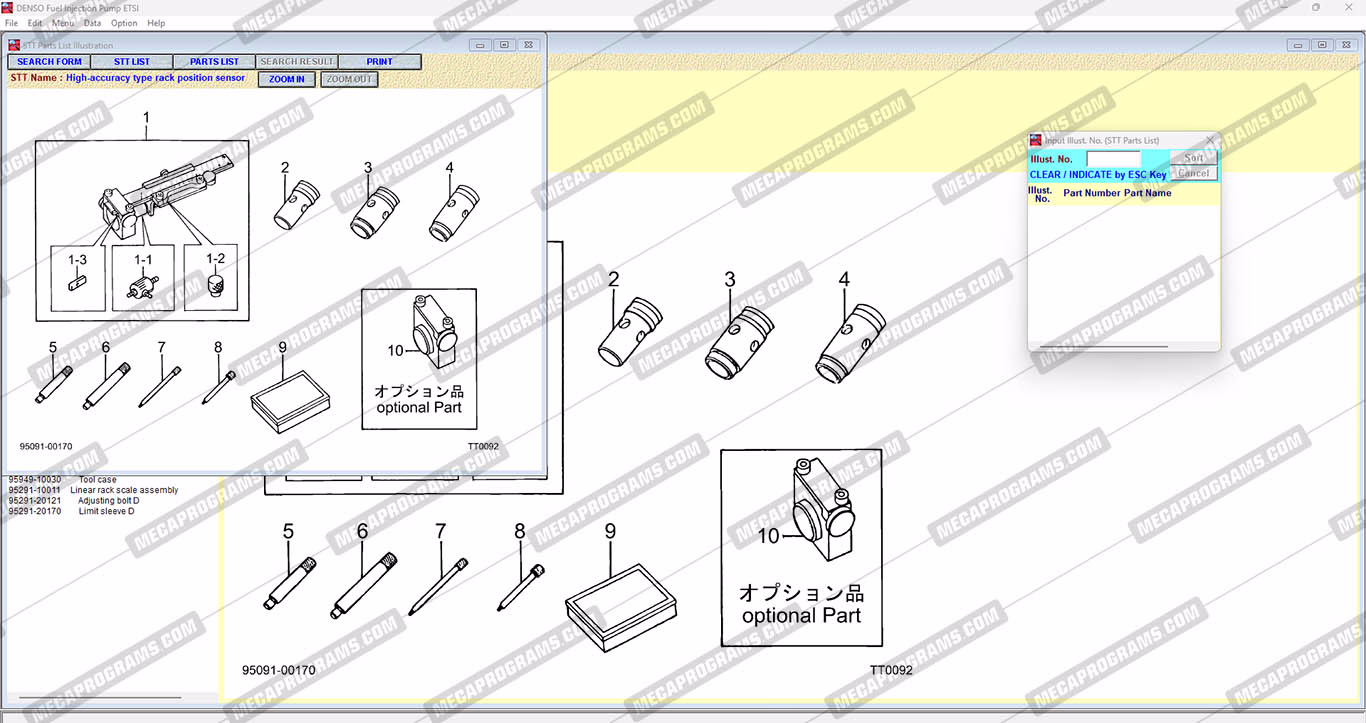Maximize the STT Parts List Illustration window

[504, 45]
